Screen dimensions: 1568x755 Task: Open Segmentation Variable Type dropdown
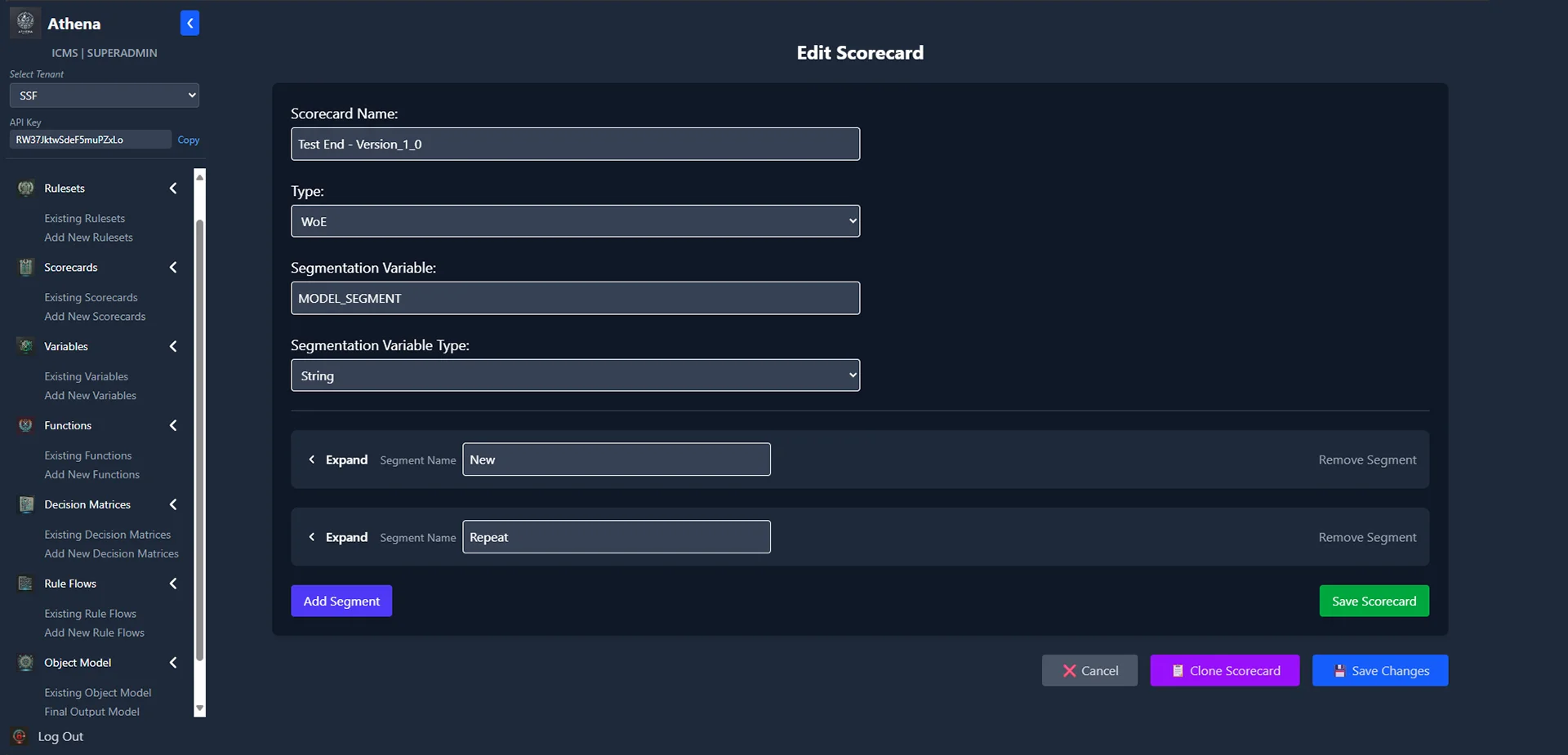click(x=575, y=375)
